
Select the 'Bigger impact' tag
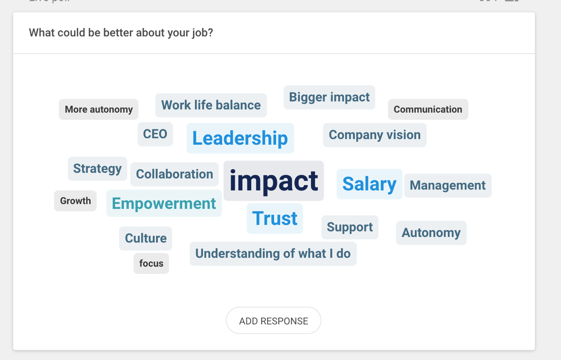click(x=329, y=97)
